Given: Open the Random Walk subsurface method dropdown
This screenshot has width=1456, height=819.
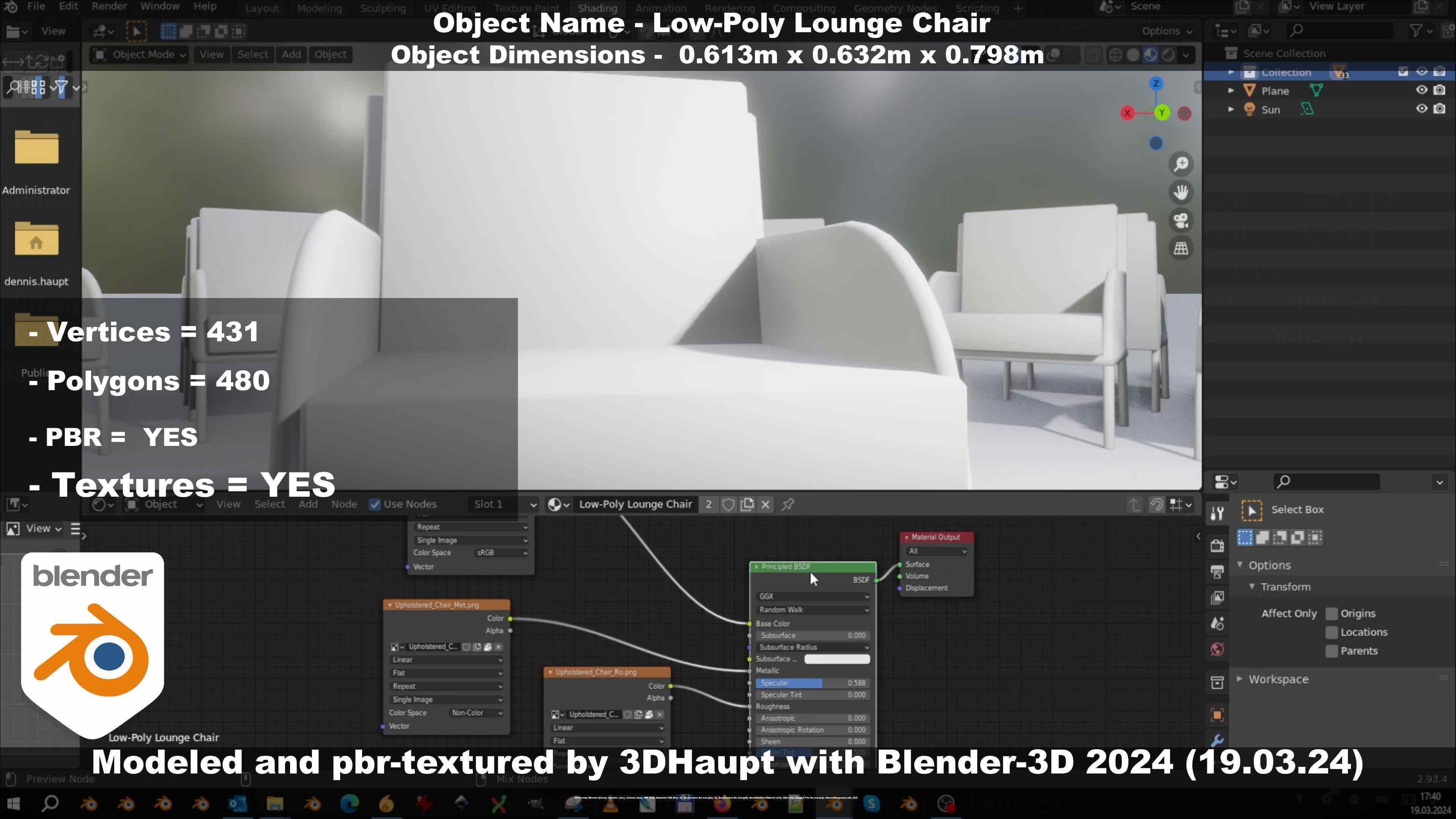Looking at the screenshot, I should [813, 610].
